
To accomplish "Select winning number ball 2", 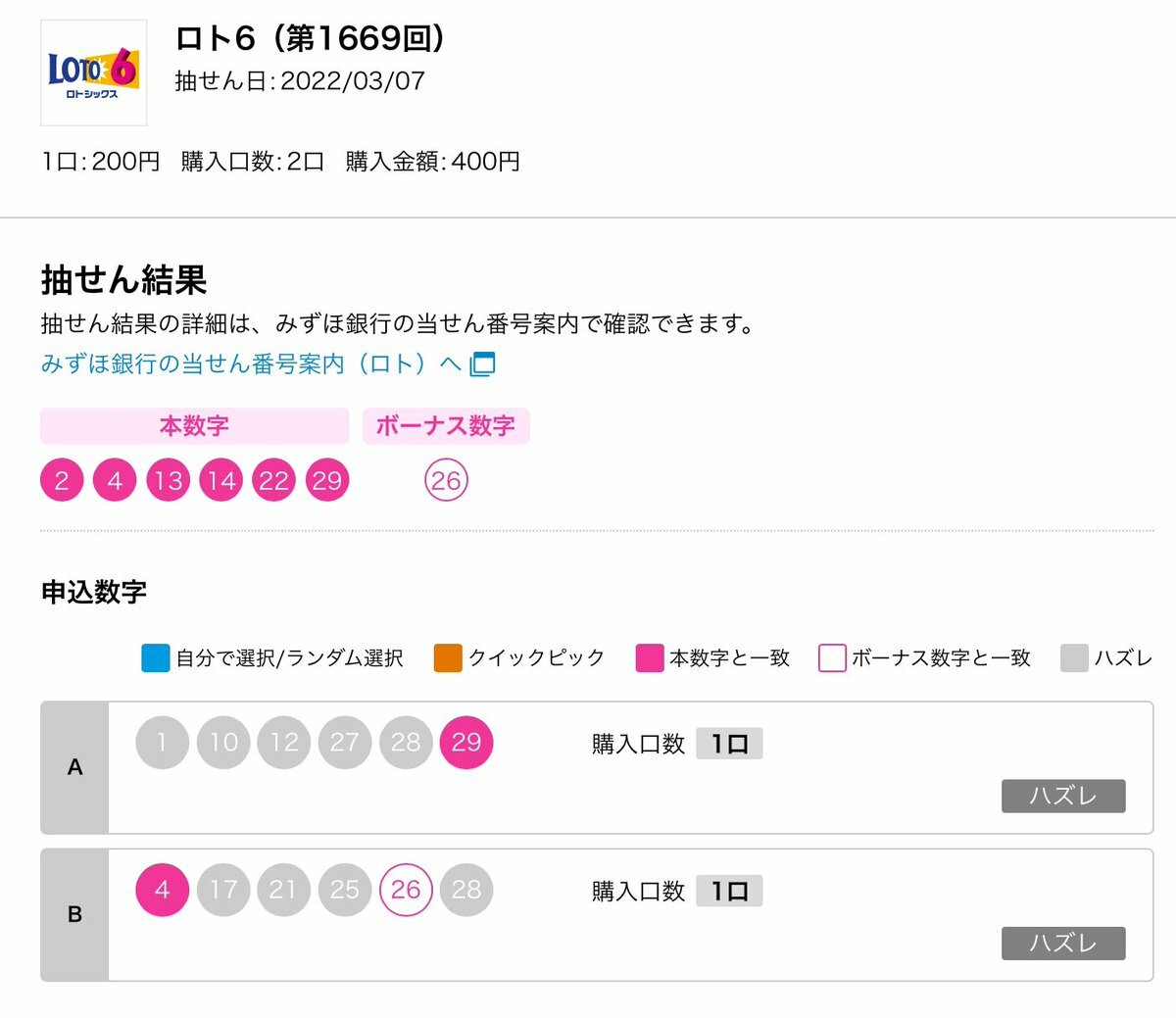I will pyautogui.click(x=62, y=480).
